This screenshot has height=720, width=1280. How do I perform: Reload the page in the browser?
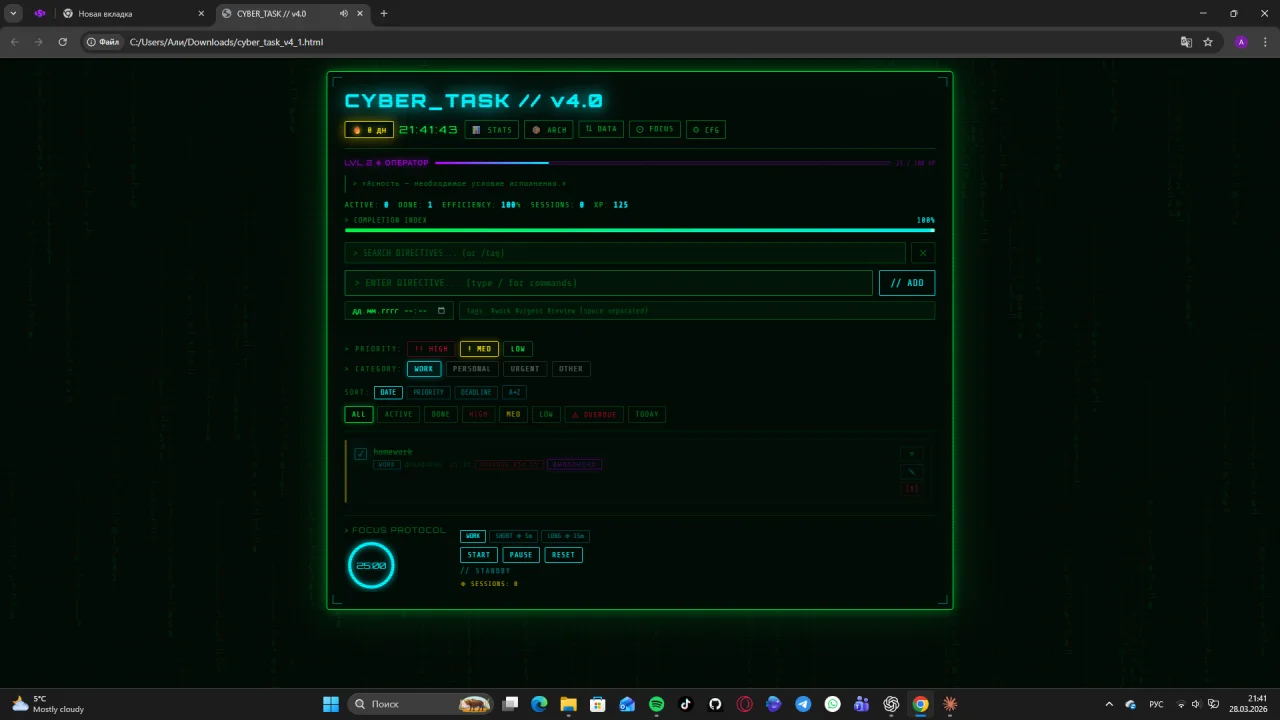[x=63, y=42]
